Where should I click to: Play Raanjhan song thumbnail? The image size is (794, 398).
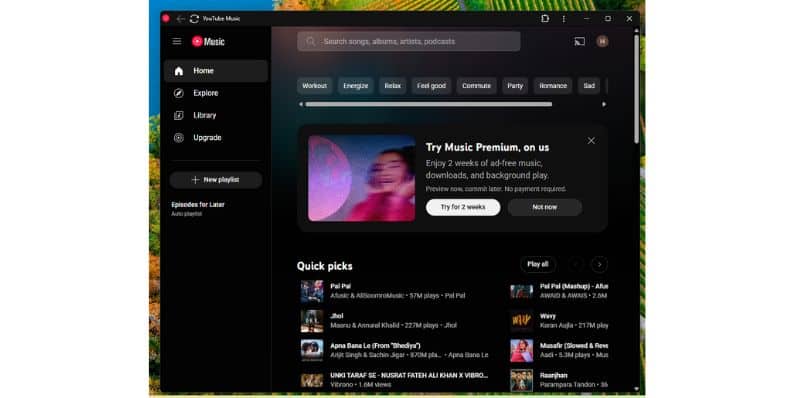[522, 380]
